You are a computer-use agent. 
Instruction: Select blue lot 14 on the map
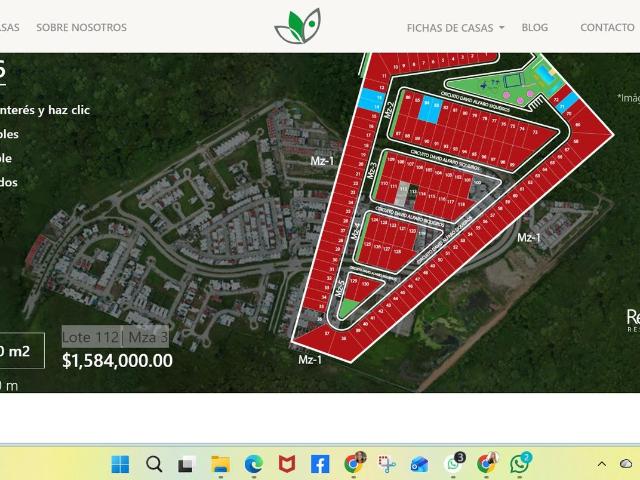pos(371,106)
